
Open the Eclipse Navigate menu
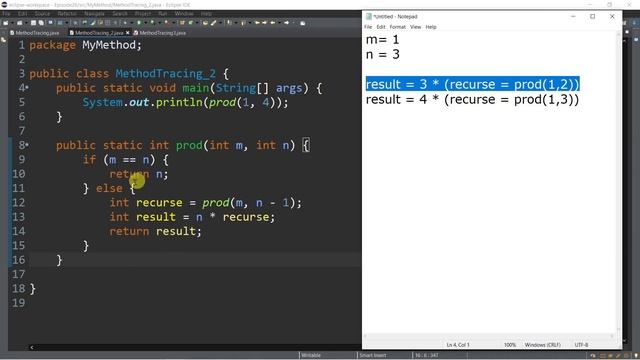94,13
